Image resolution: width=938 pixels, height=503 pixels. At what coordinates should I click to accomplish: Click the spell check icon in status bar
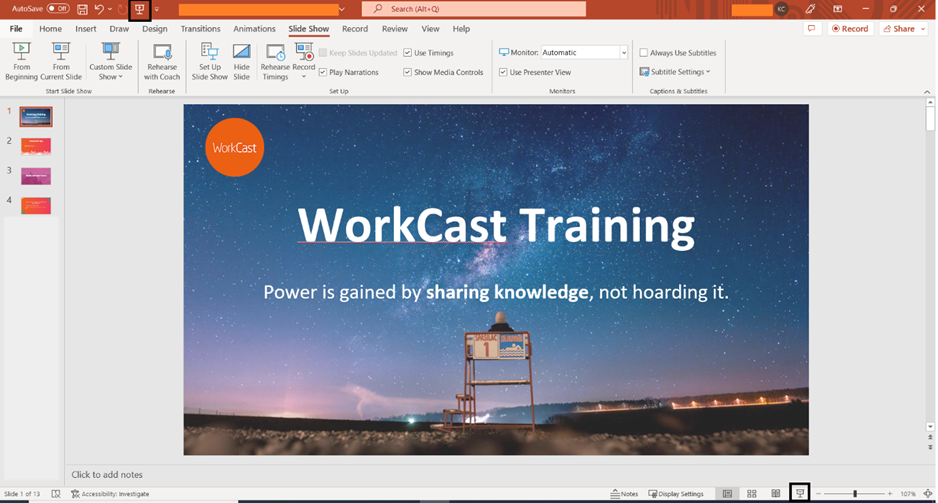(x=56, y=494)
